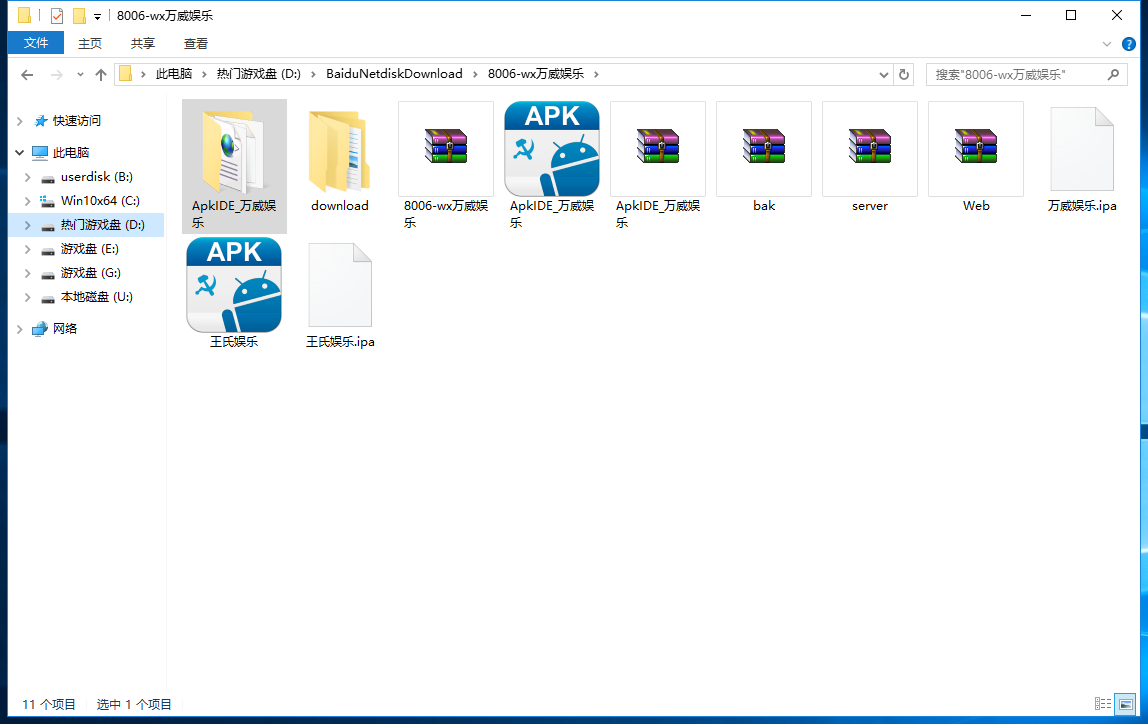Select the Web archive icon
This screenshot has width=1148, height=724.
point(976,149)
